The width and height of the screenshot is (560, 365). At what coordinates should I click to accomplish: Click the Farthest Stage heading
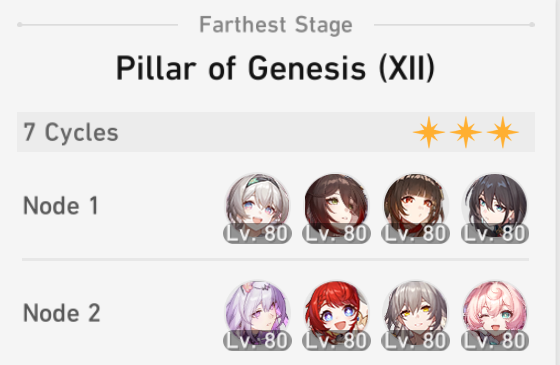[276, 24]
